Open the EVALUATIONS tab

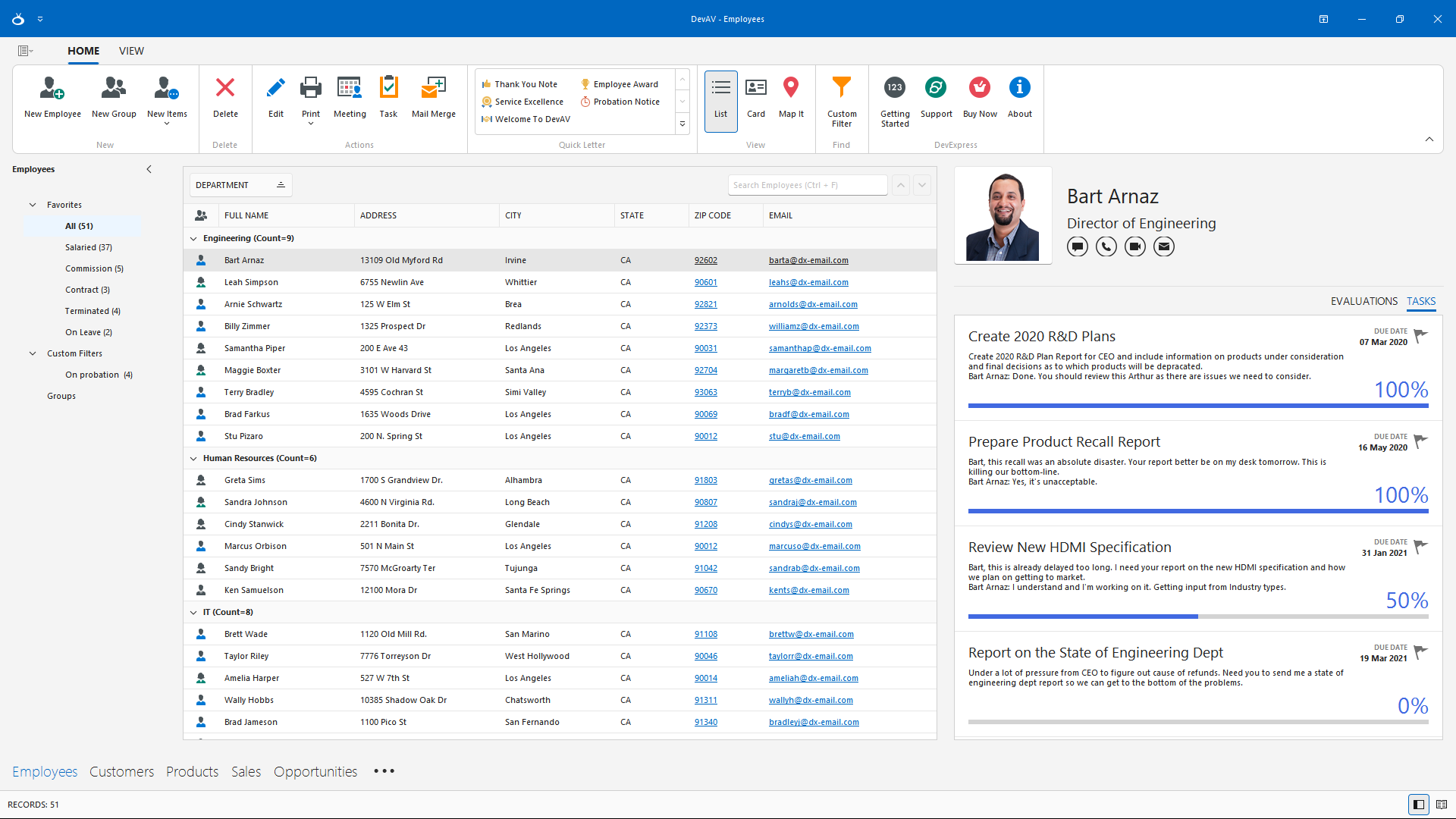coord(1363,301)
